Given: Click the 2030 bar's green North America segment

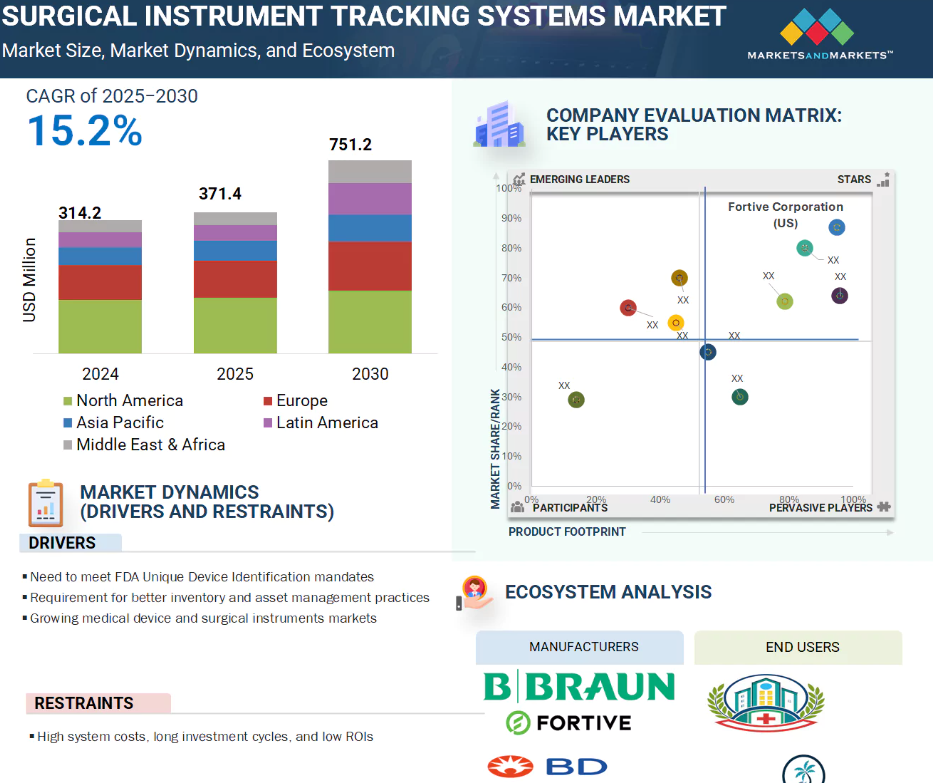Looking at the screenshot, I should coord(370,322).
